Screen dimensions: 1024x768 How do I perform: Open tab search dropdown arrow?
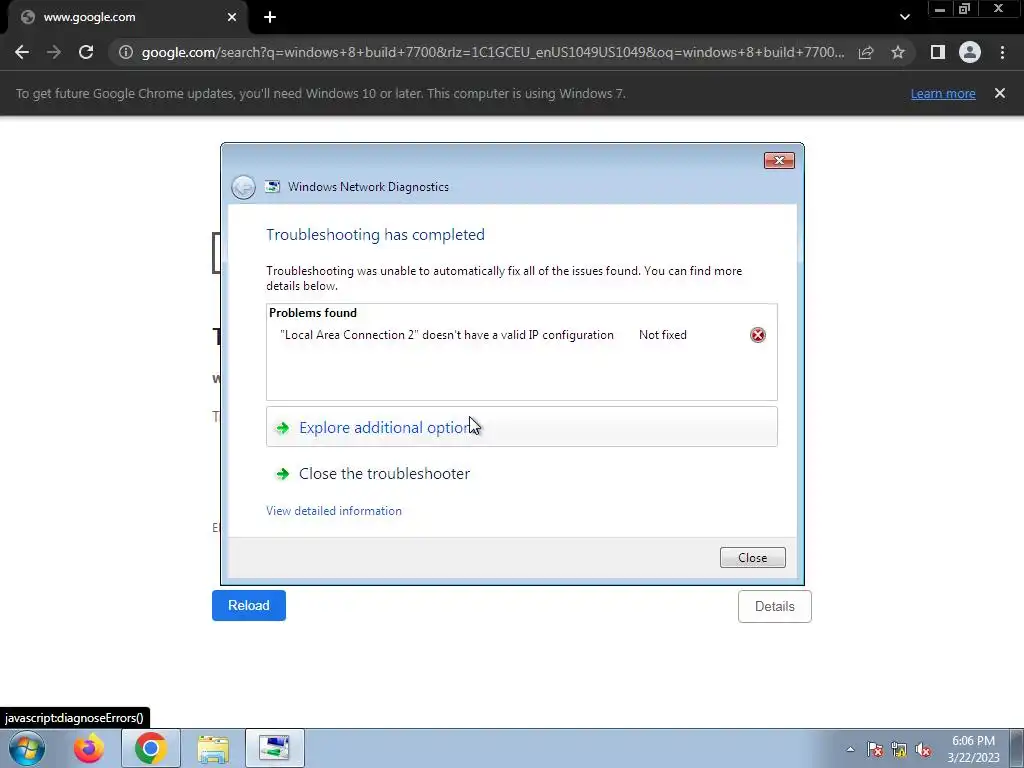coord(904,18)
